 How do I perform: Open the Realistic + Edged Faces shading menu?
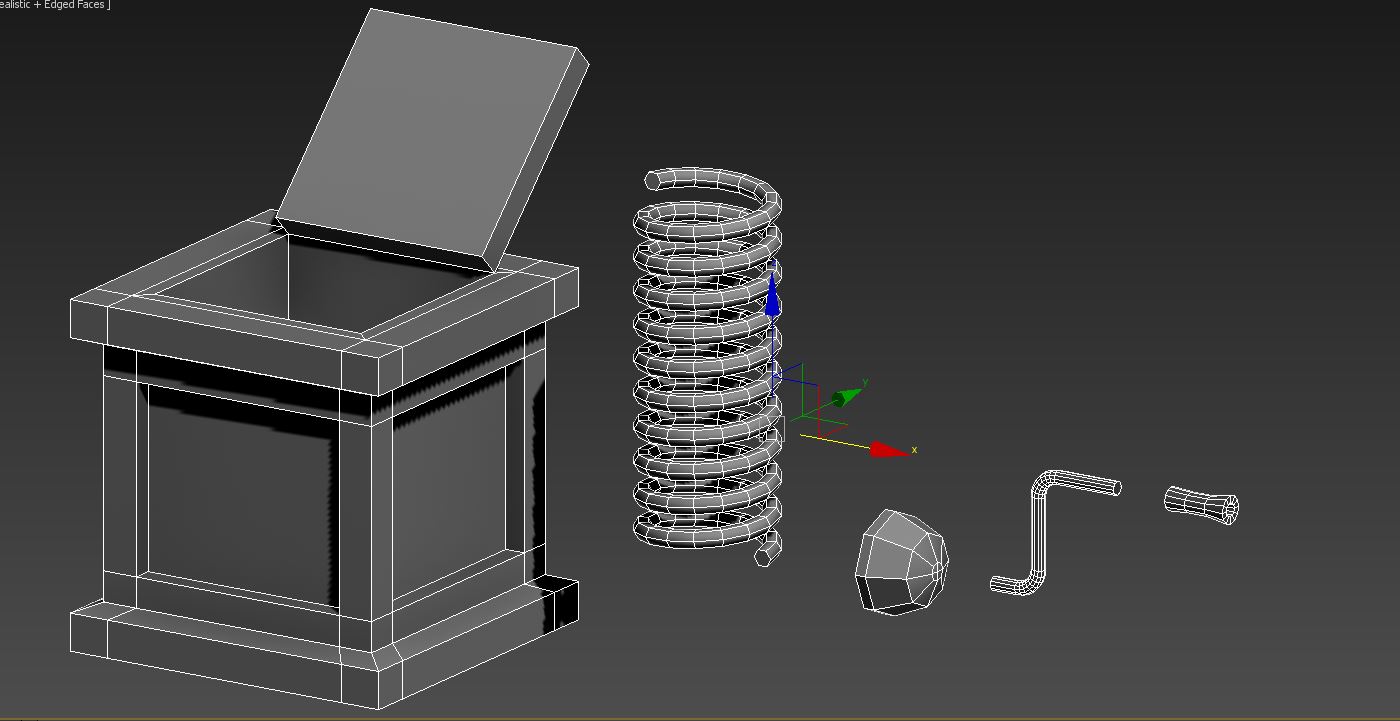coord(55,5)
